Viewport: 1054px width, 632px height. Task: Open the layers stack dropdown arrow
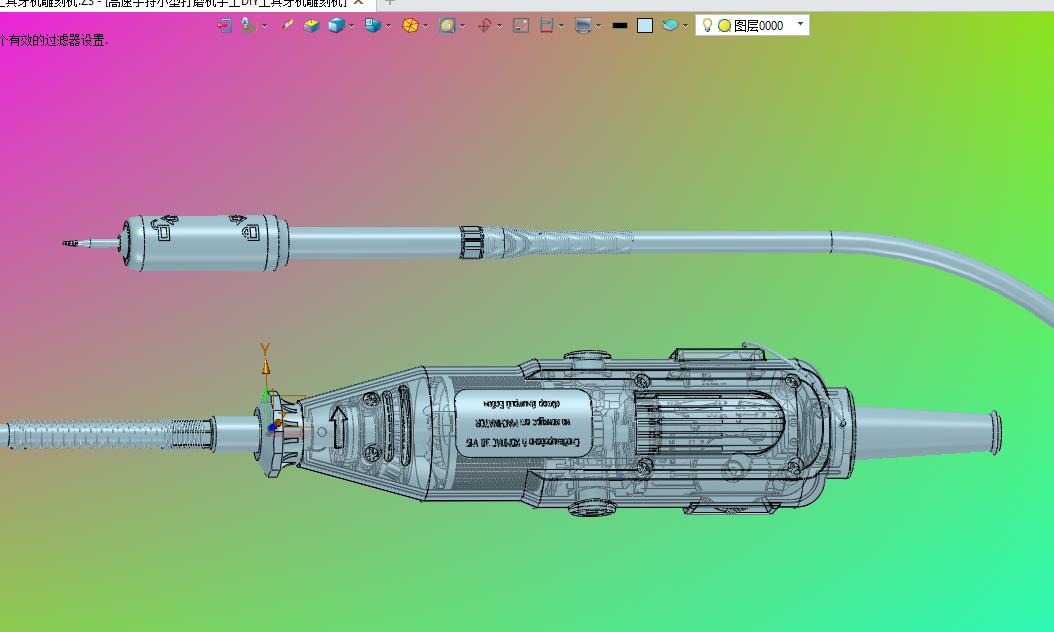point(686,26)
